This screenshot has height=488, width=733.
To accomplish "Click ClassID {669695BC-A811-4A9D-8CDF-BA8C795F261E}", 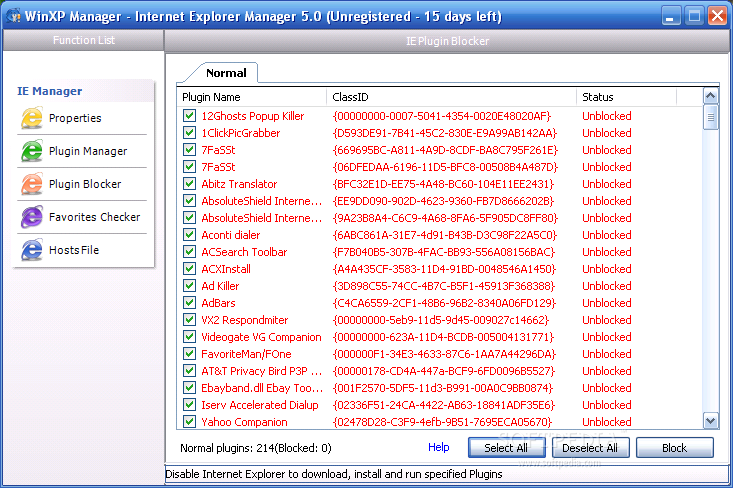I will click(445, 150).
